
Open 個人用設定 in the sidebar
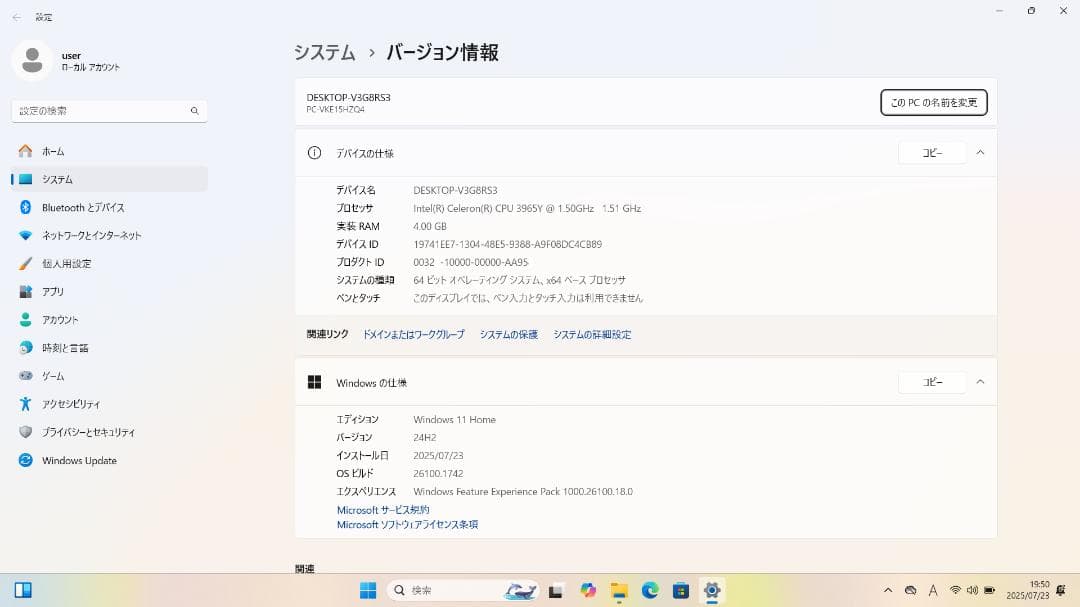(x=109, y=264)
